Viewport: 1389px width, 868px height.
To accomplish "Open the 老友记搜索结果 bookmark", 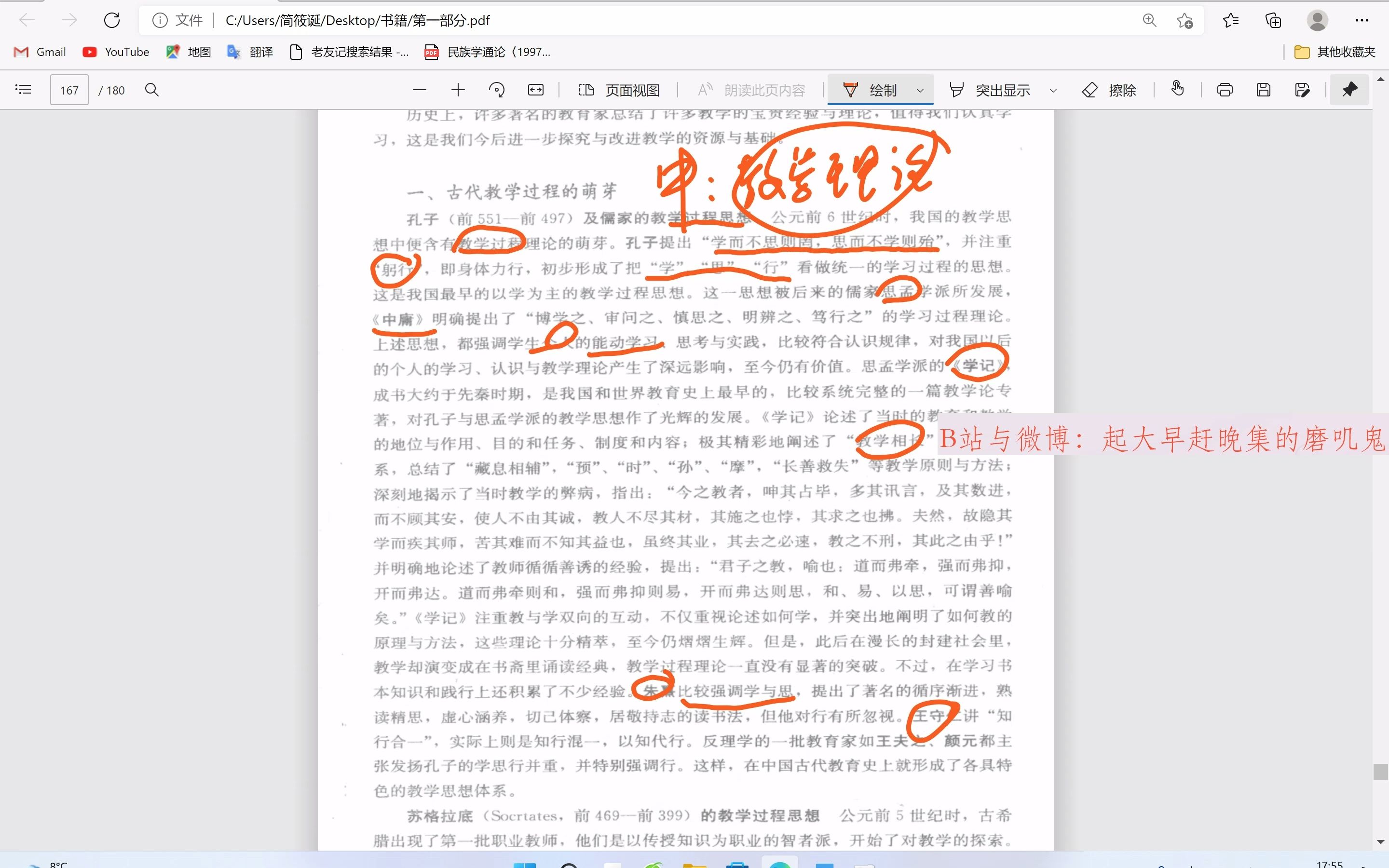I will (x=350, y=52).
